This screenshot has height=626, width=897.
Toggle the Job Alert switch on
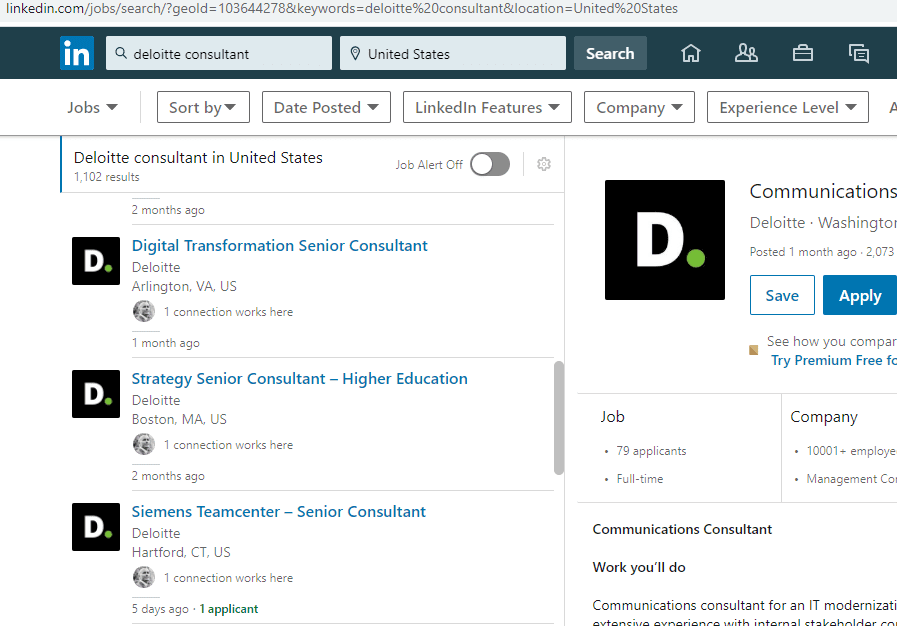490,164
